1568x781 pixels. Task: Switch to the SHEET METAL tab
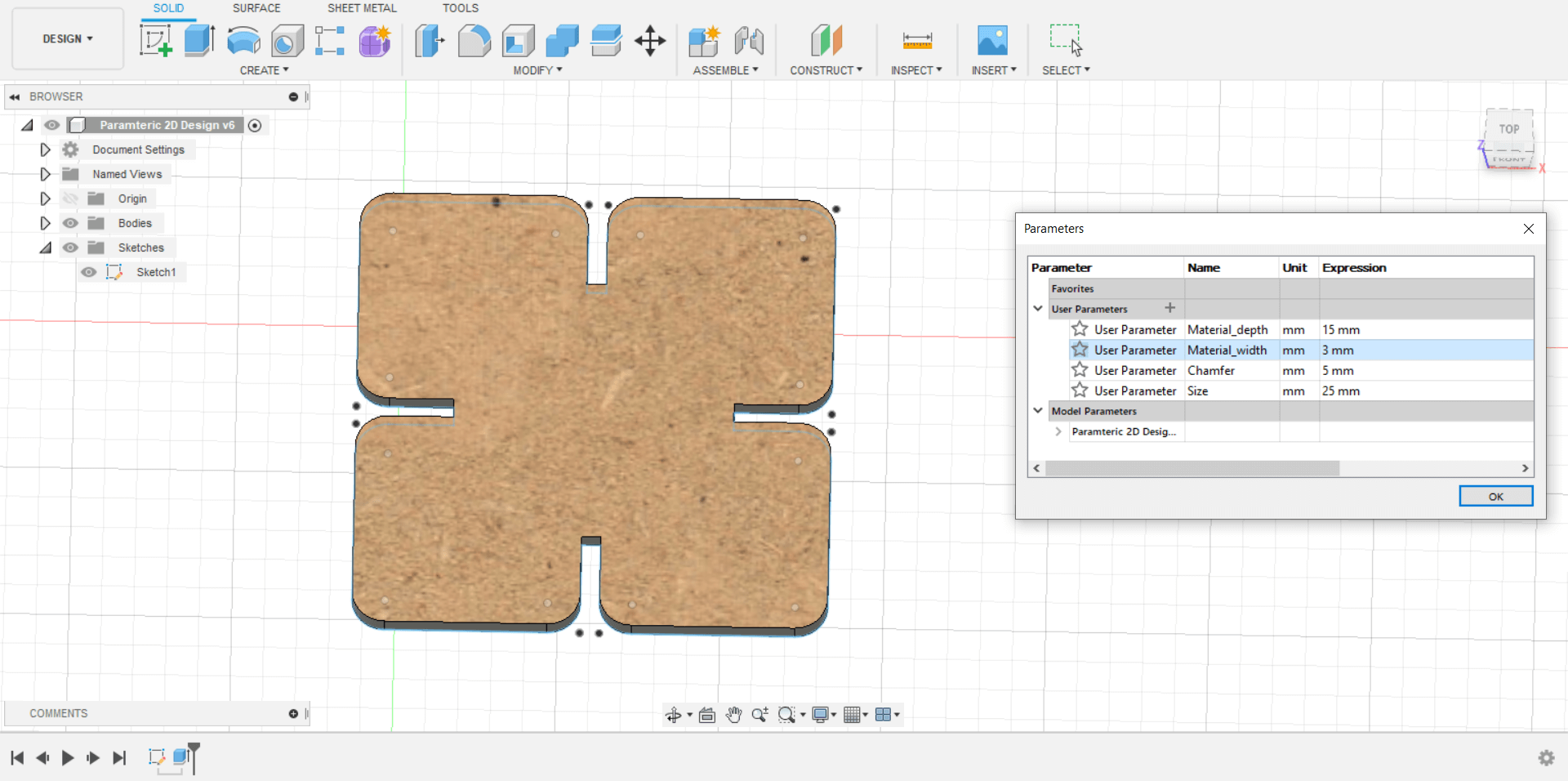click(362, 8)
